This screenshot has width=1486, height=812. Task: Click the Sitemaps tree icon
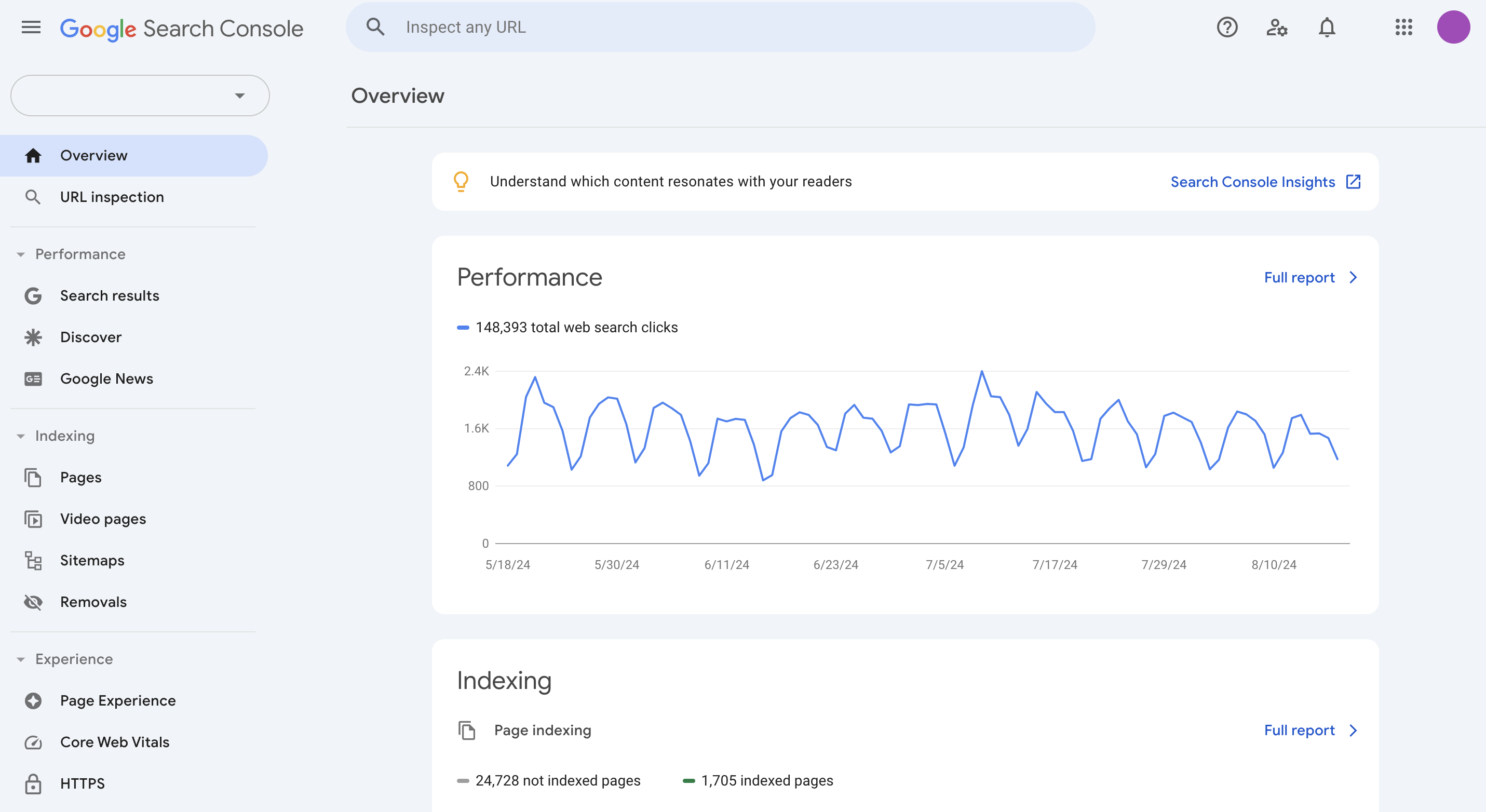(x=33, y=561)
